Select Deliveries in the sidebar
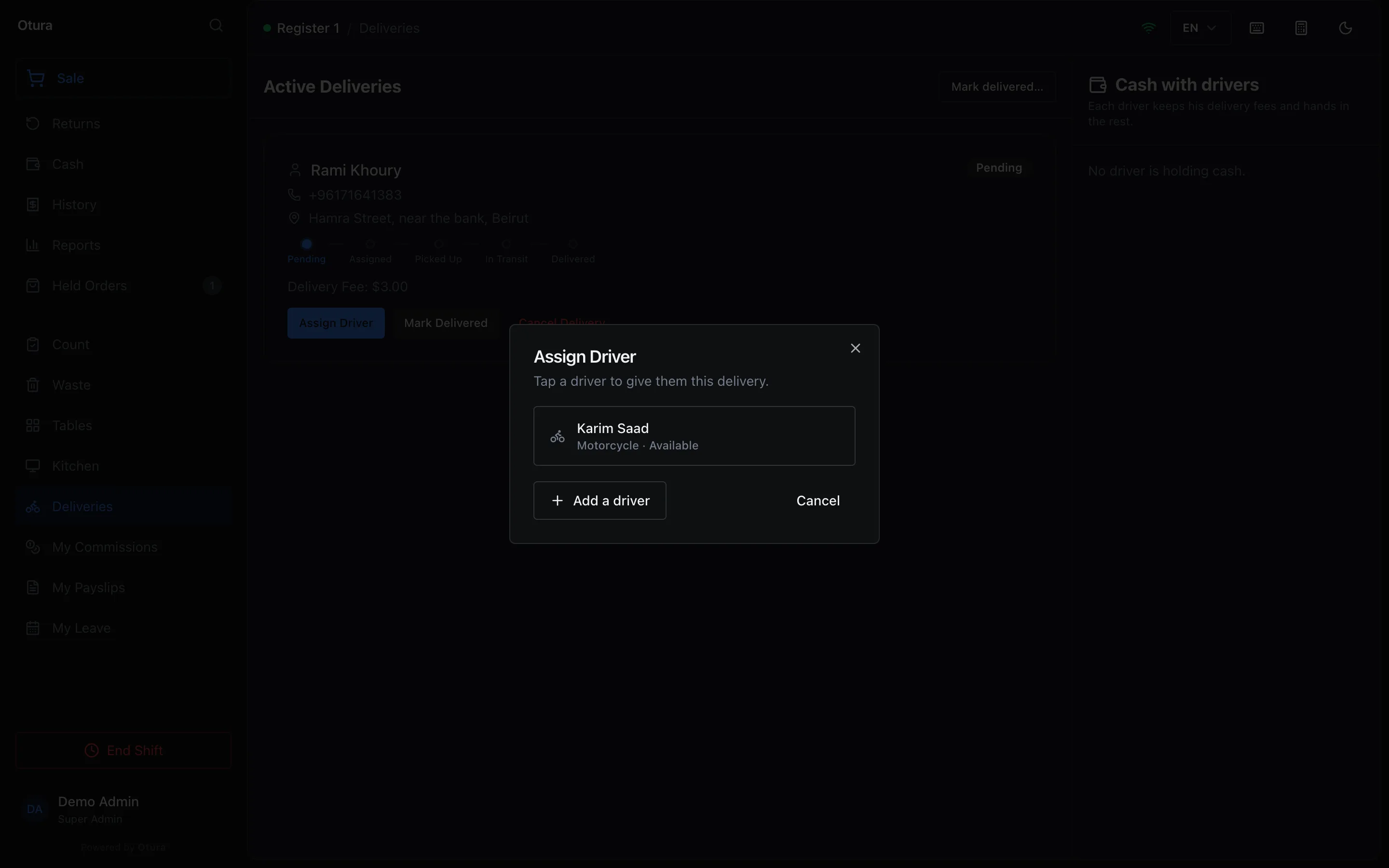Viewport: 1389px width, 868px height. 123,506
